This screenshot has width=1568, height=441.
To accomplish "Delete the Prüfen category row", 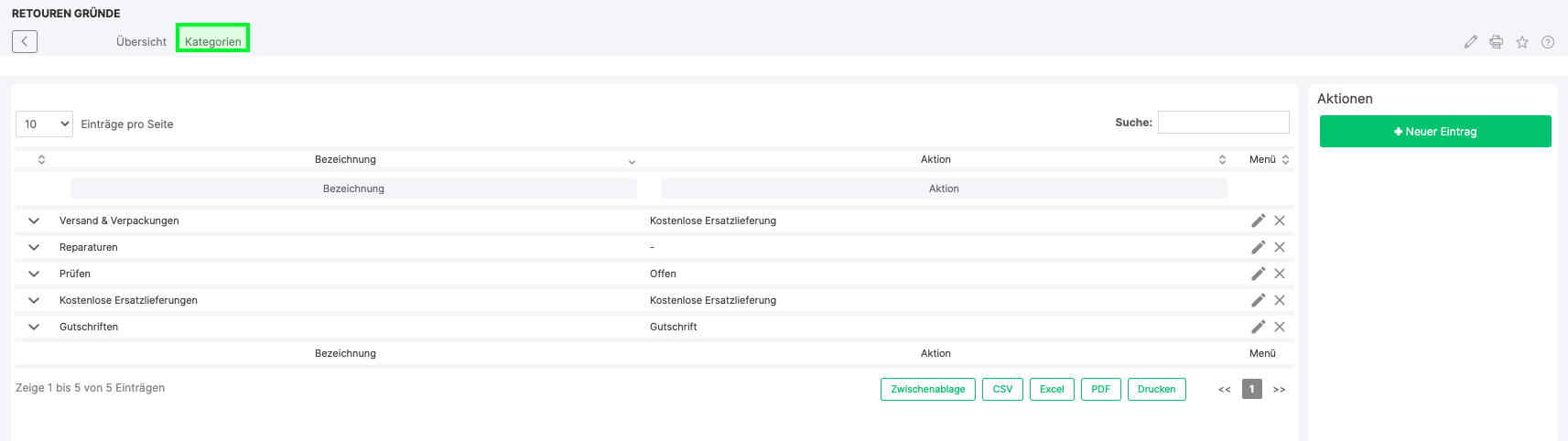I will click(1280, 274).
